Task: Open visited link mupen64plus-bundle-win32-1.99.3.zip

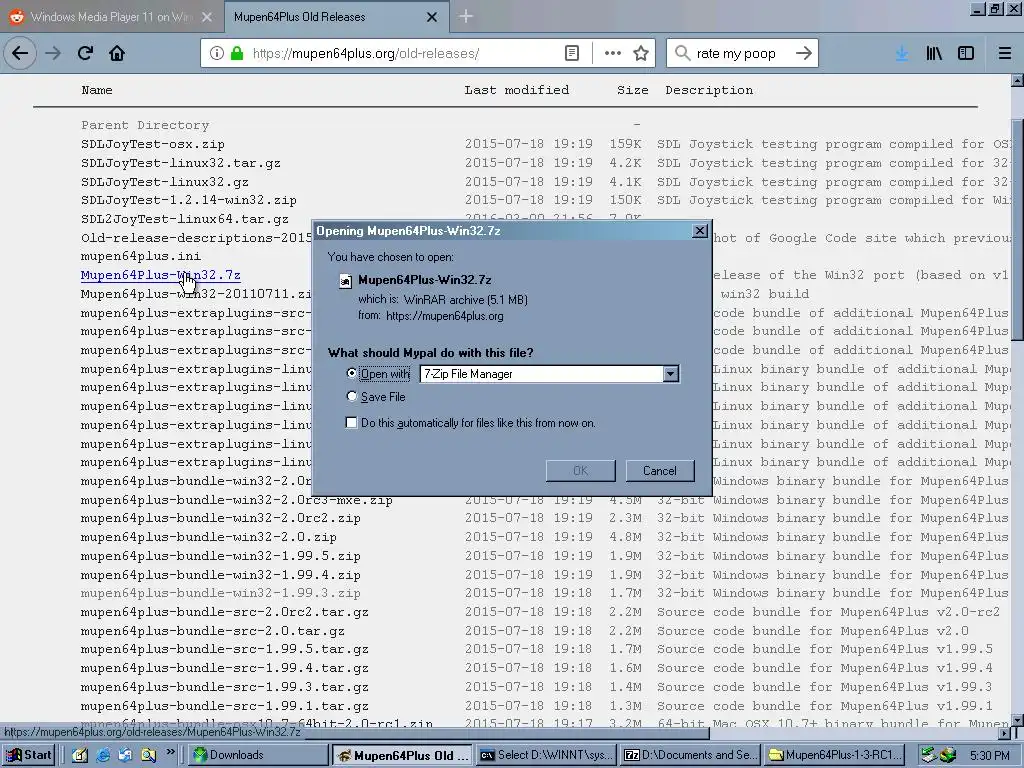Action: point(221,593)
